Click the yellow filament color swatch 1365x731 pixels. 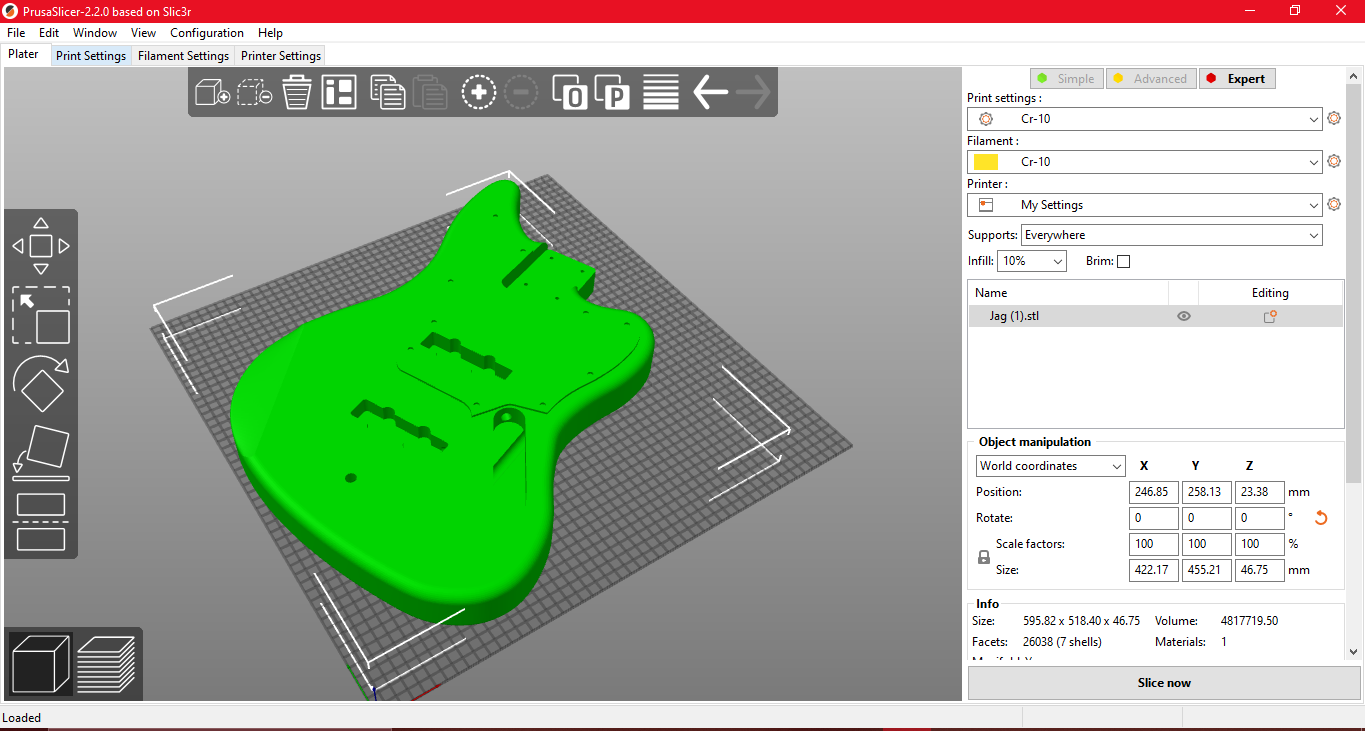click(986, 162)
